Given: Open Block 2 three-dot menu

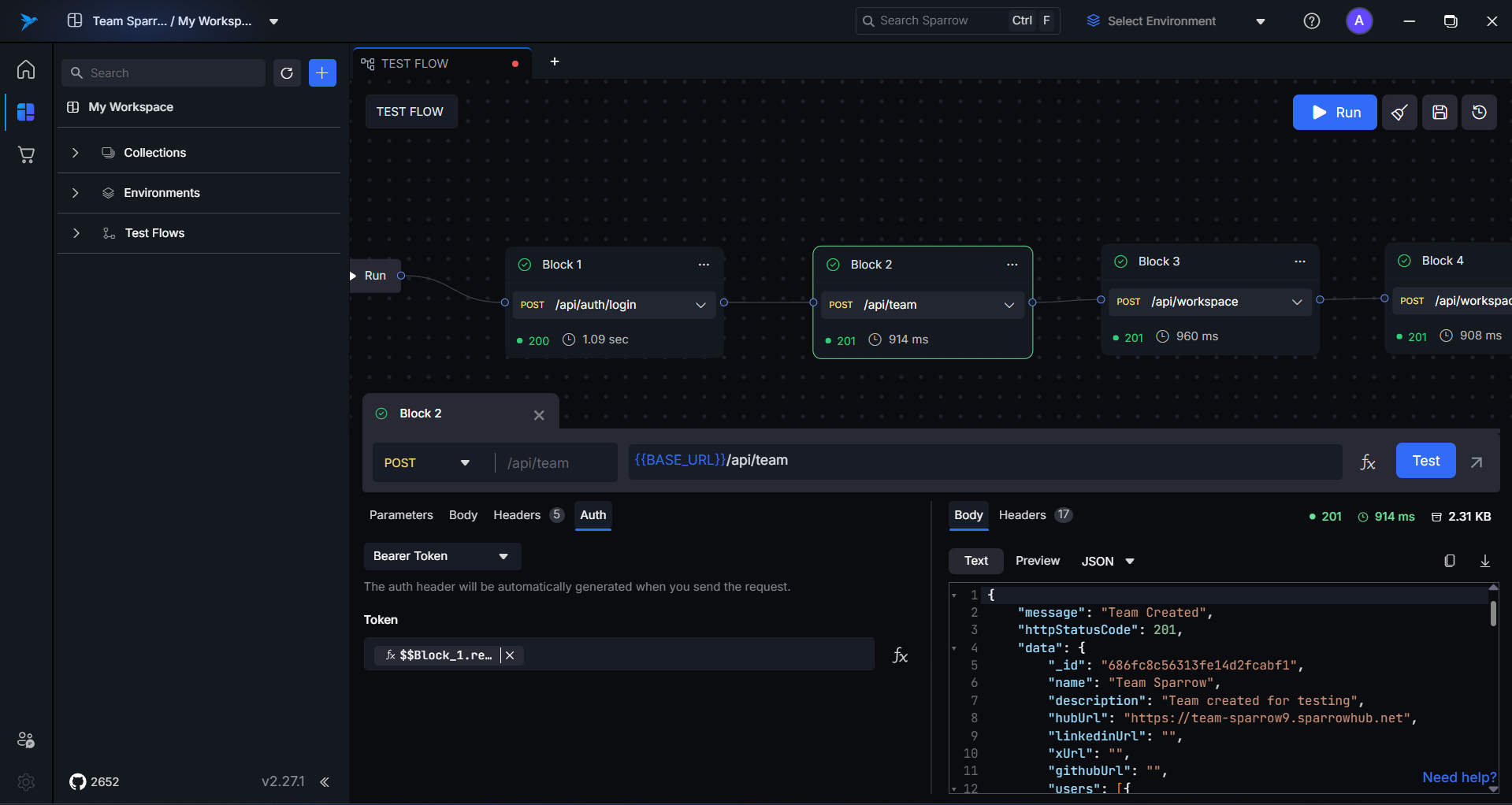Looking at the screenshot, I should [x=1012, y=265].
